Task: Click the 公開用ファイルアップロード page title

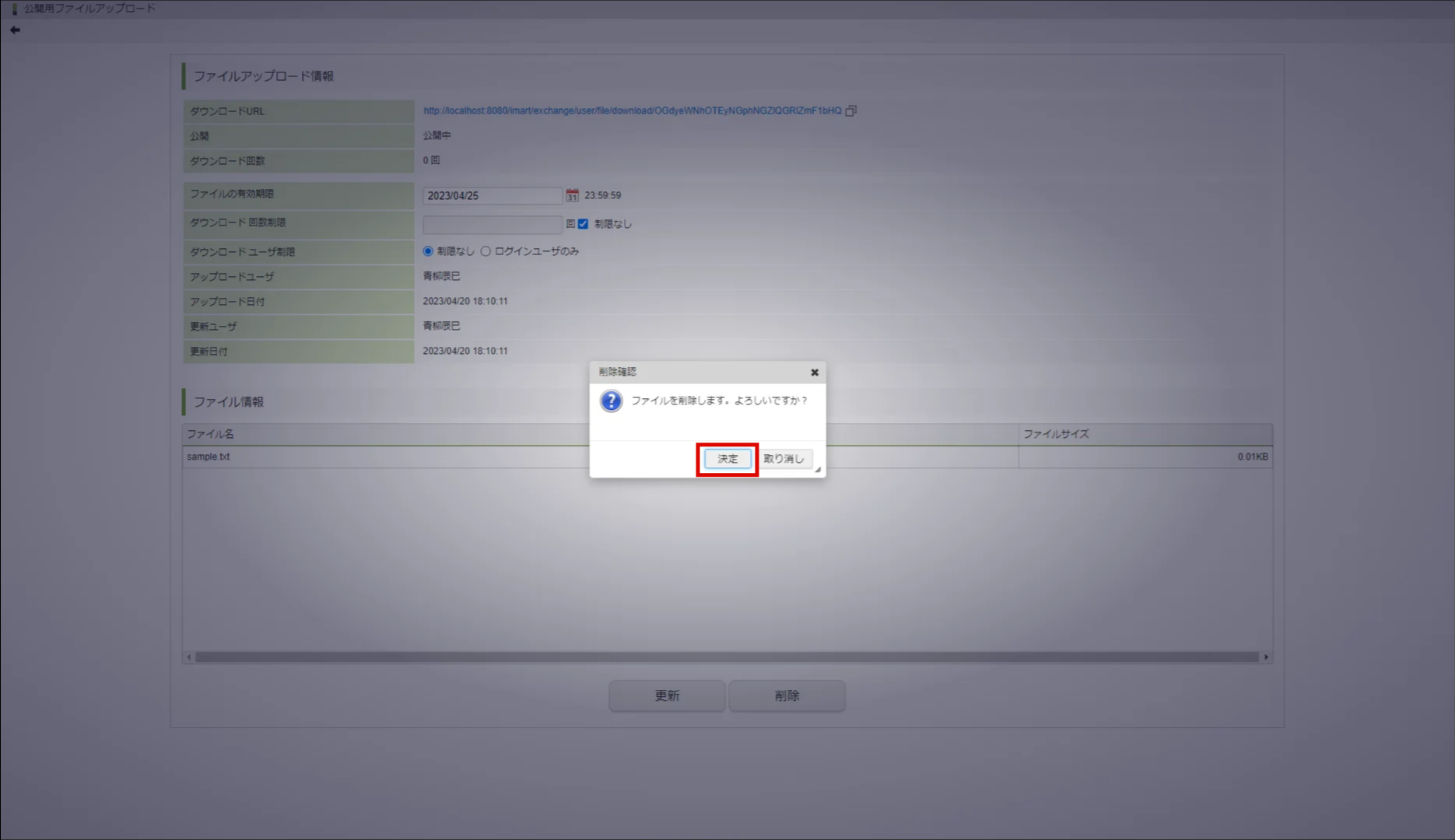Action: point(89,9)
